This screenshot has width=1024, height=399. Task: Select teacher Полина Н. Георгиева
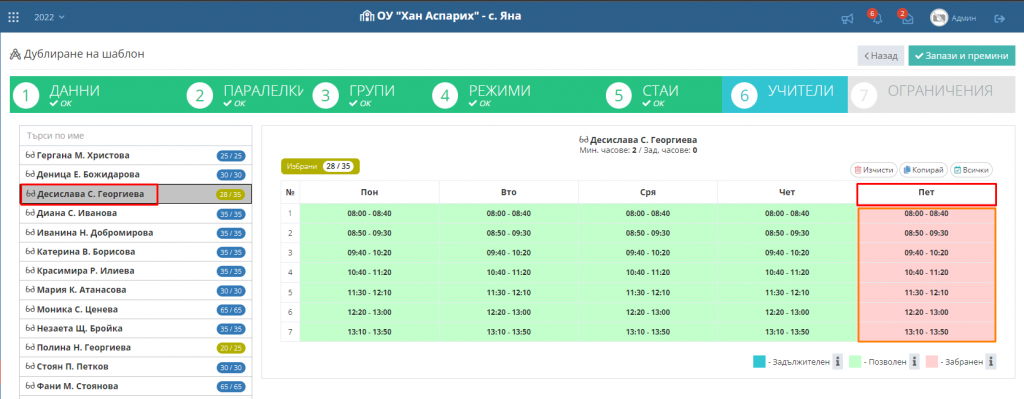coord(136,348)
